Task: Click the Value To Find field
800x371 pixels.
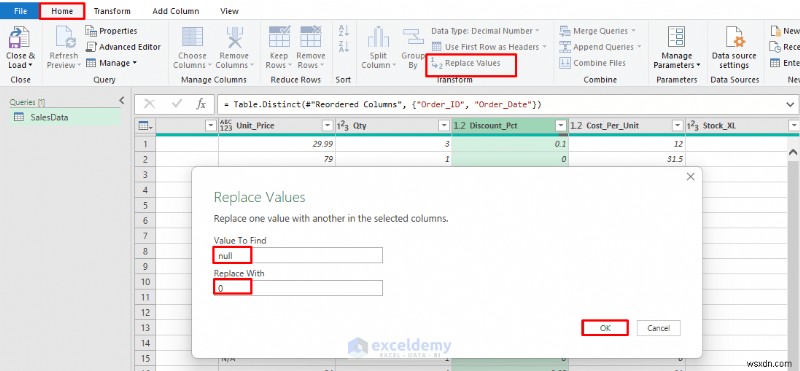Action: tap(298, 256)
